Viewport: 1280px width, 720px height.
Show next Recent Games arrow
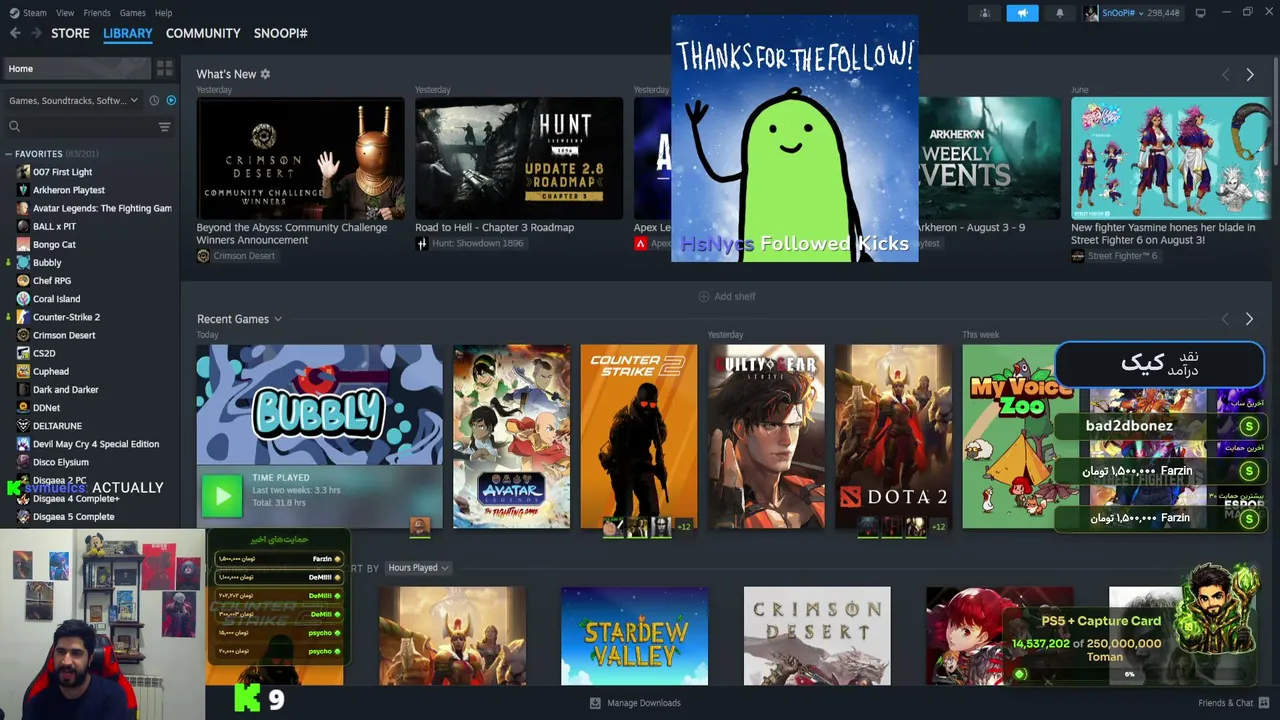pyautogui.click(x=1249, y=319)
